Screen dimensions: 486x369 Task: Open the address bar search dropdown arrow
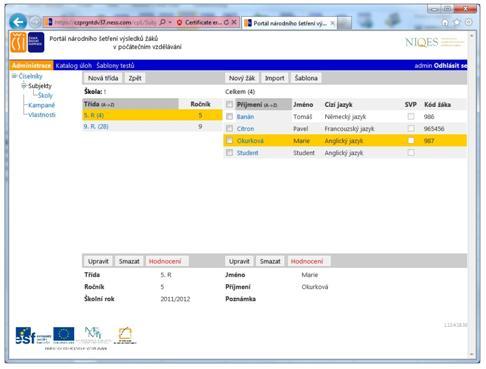click(x=170, y=22)
